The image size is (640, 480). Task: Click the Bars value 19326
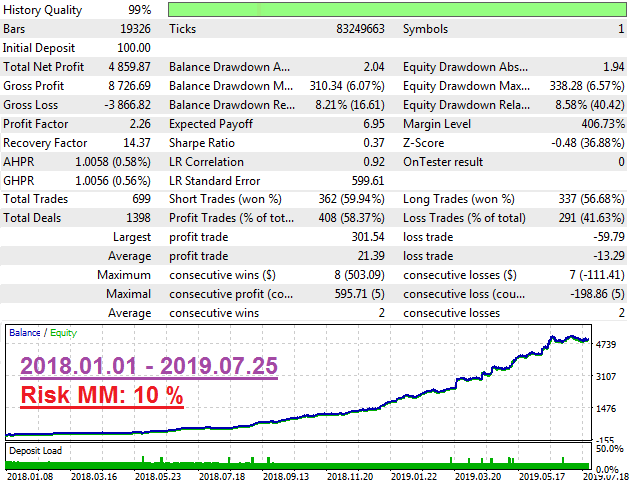[x=135, y=29]
